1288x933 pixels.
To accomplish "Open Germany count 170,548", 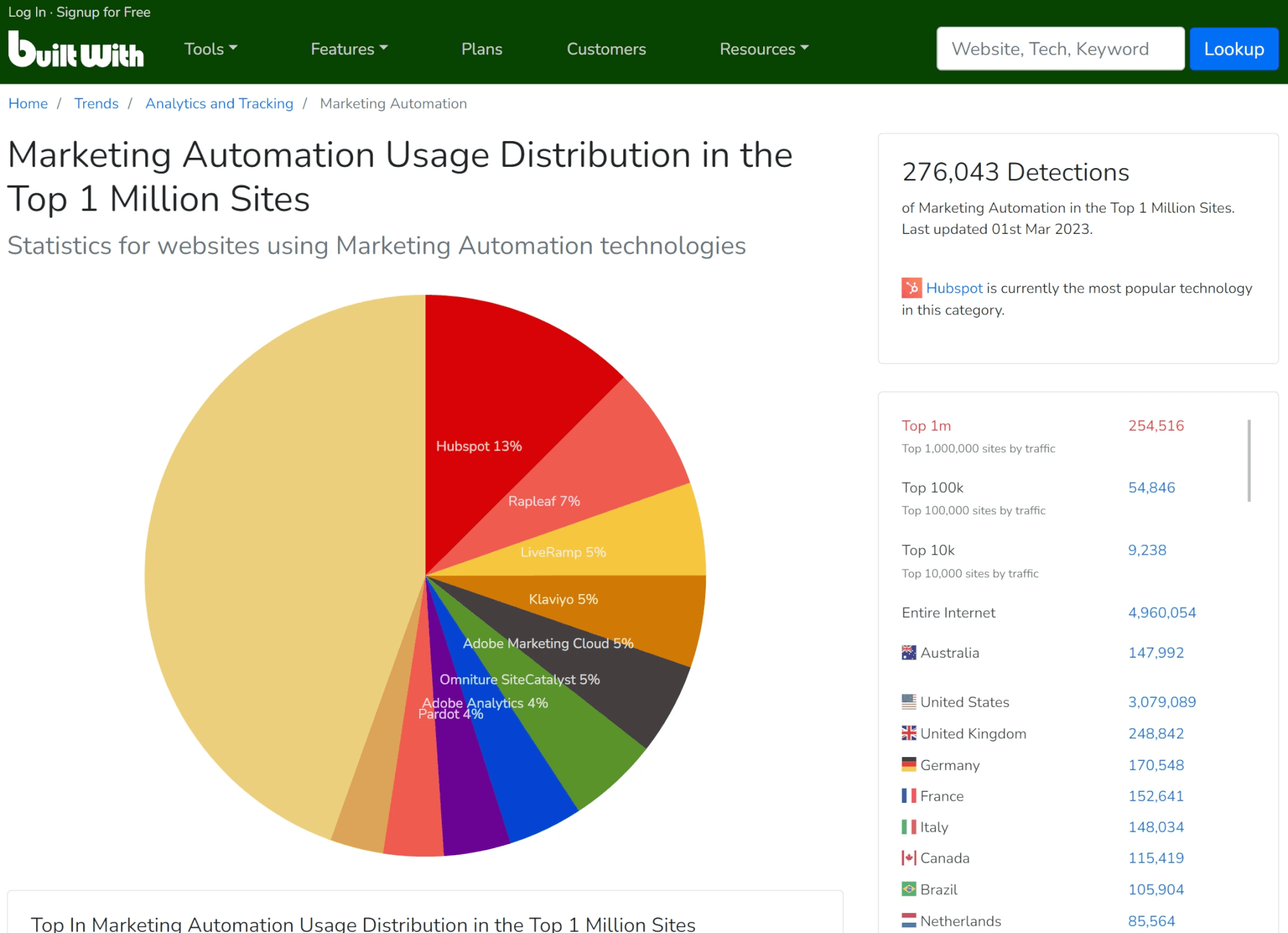I will coord(1156,765).
